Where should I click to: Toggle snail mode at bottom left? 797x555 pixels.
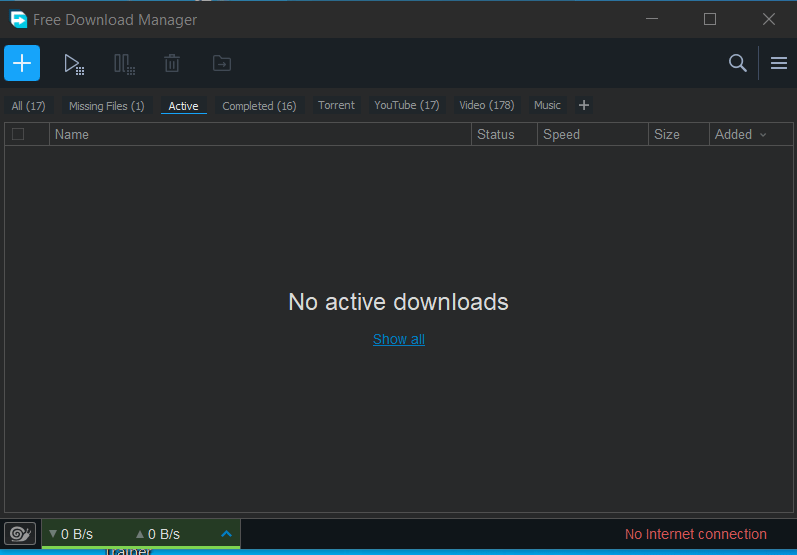point(20,534)
